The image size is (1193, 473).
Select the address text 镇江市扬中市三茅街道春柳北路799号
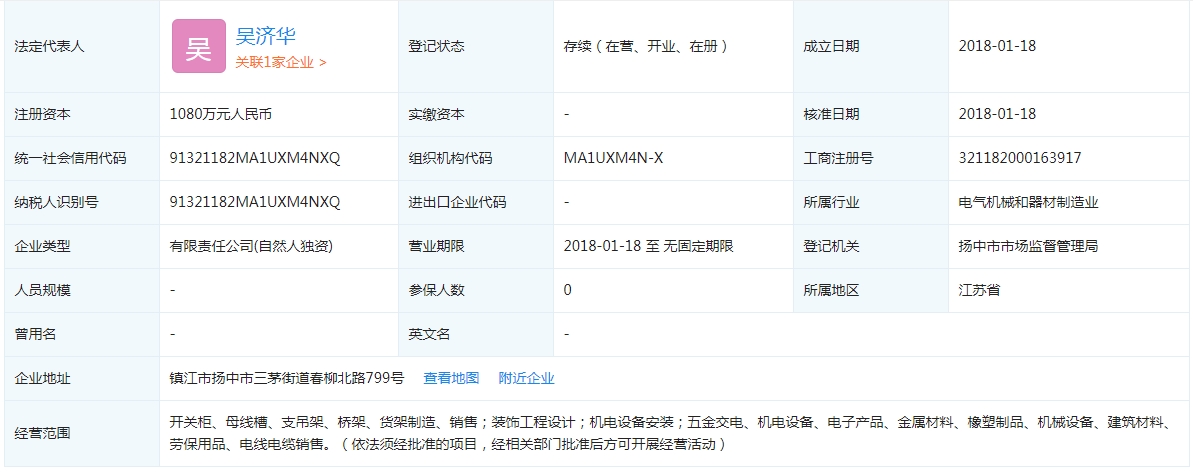[x=287, y=378]
